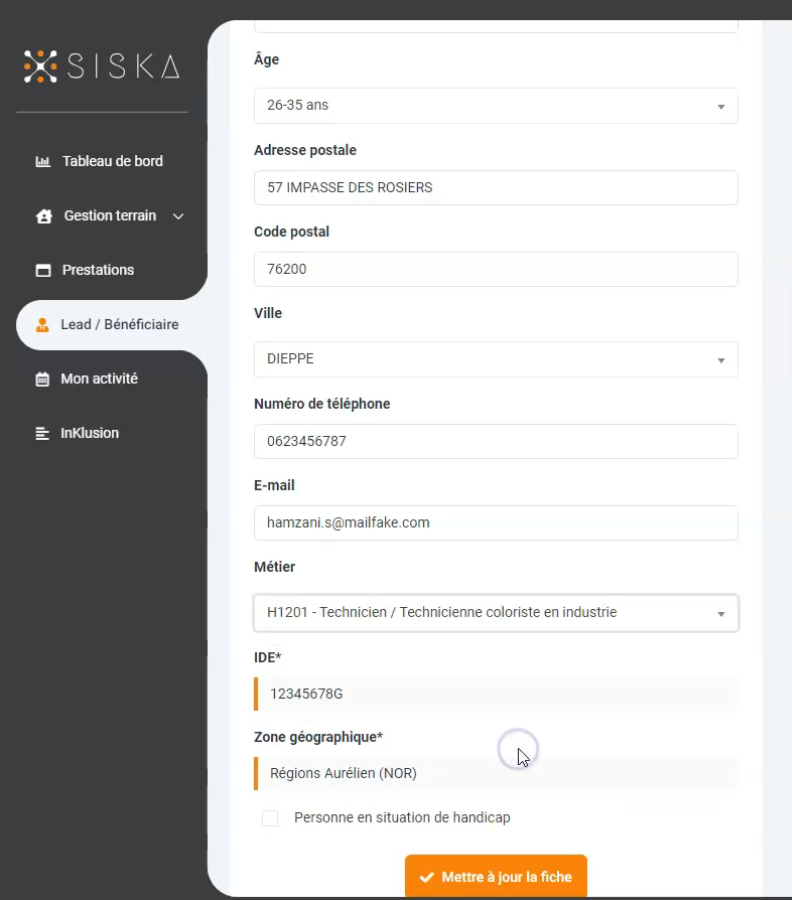Click the Prestations window icon
The height and width of the screenshot is (900, 792).
(x=43, y=270)
